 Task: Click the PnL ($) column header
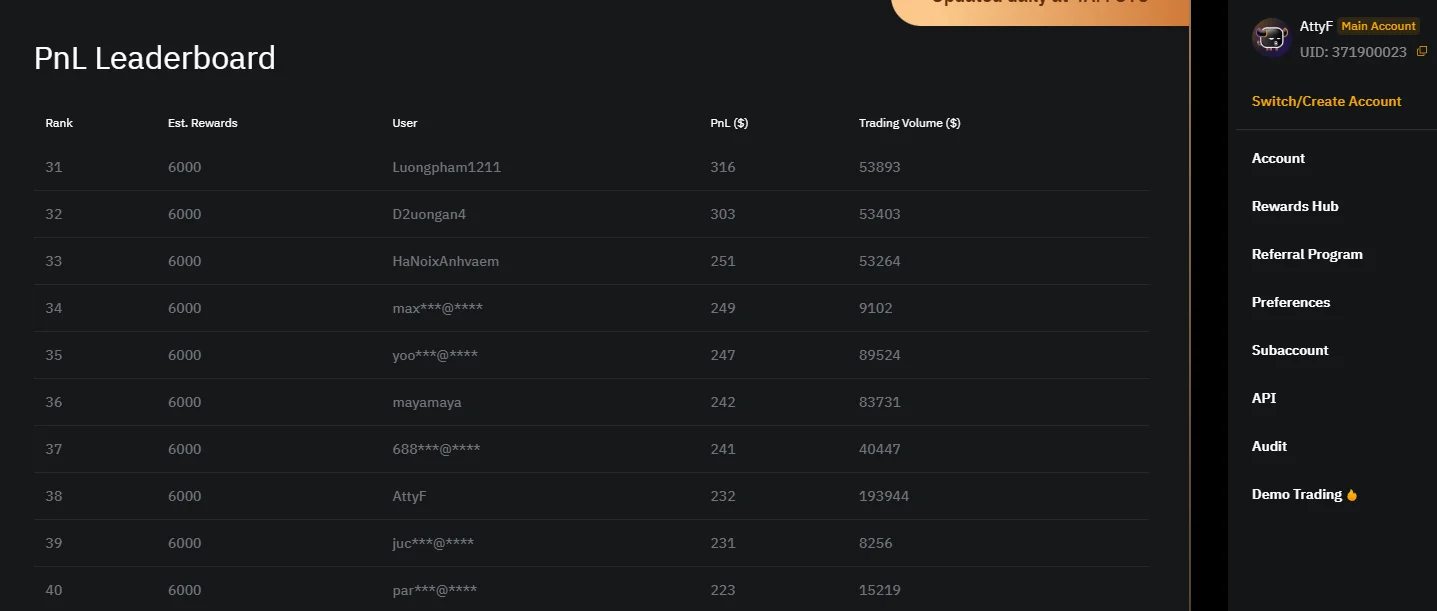click(729, 123)
